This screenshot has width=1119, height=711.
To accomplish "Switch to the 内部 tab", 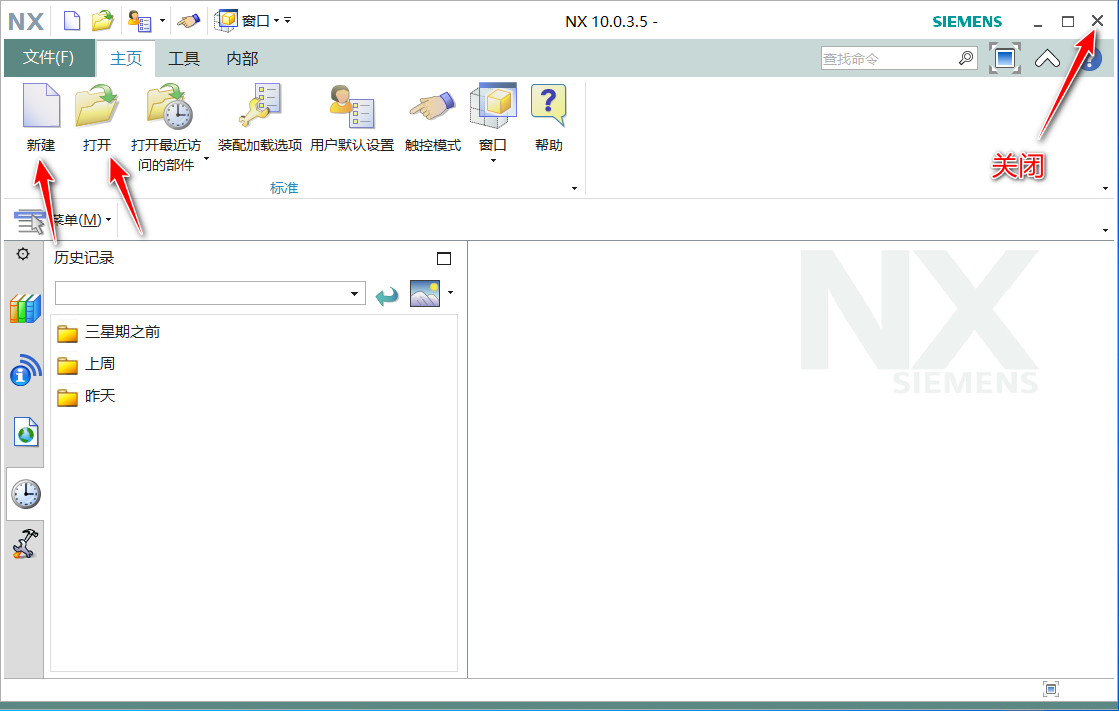I will 242,59.
